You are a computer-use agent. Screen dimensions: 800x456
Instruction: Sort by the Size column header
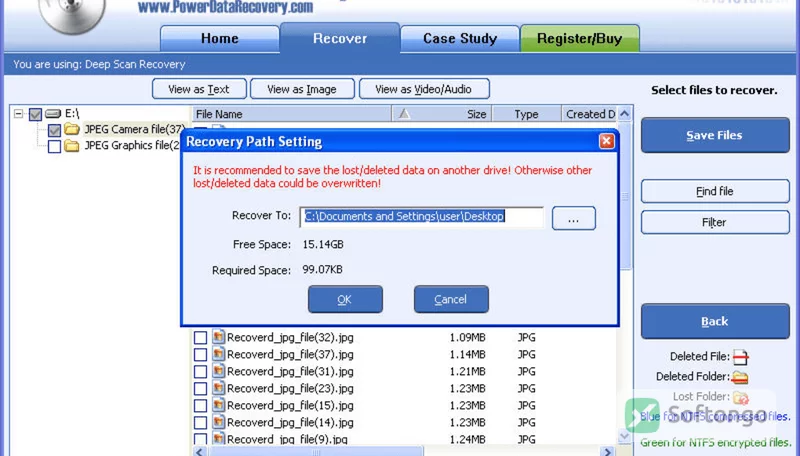pyautogui.click(x=442, y=114)
